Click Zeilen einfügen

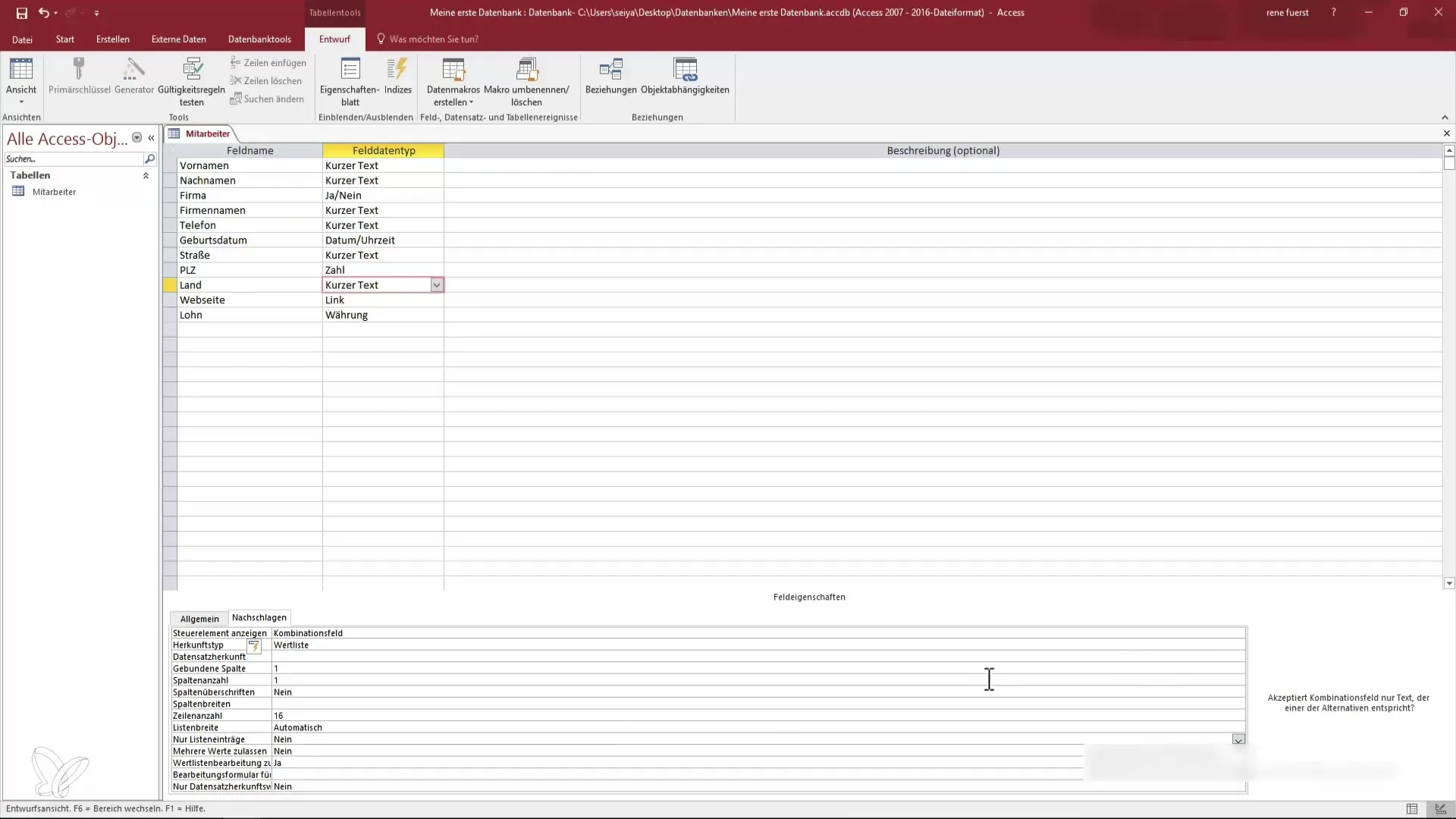(x=268, y=63)
